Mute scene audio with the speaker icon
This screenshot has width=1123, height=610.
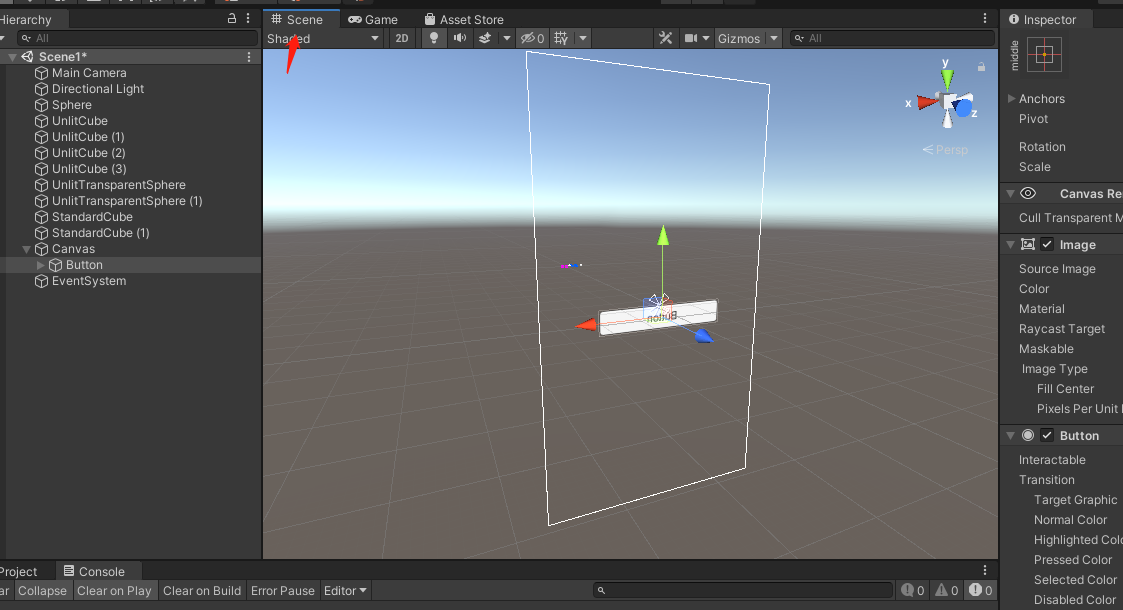(x=459, y=38)
